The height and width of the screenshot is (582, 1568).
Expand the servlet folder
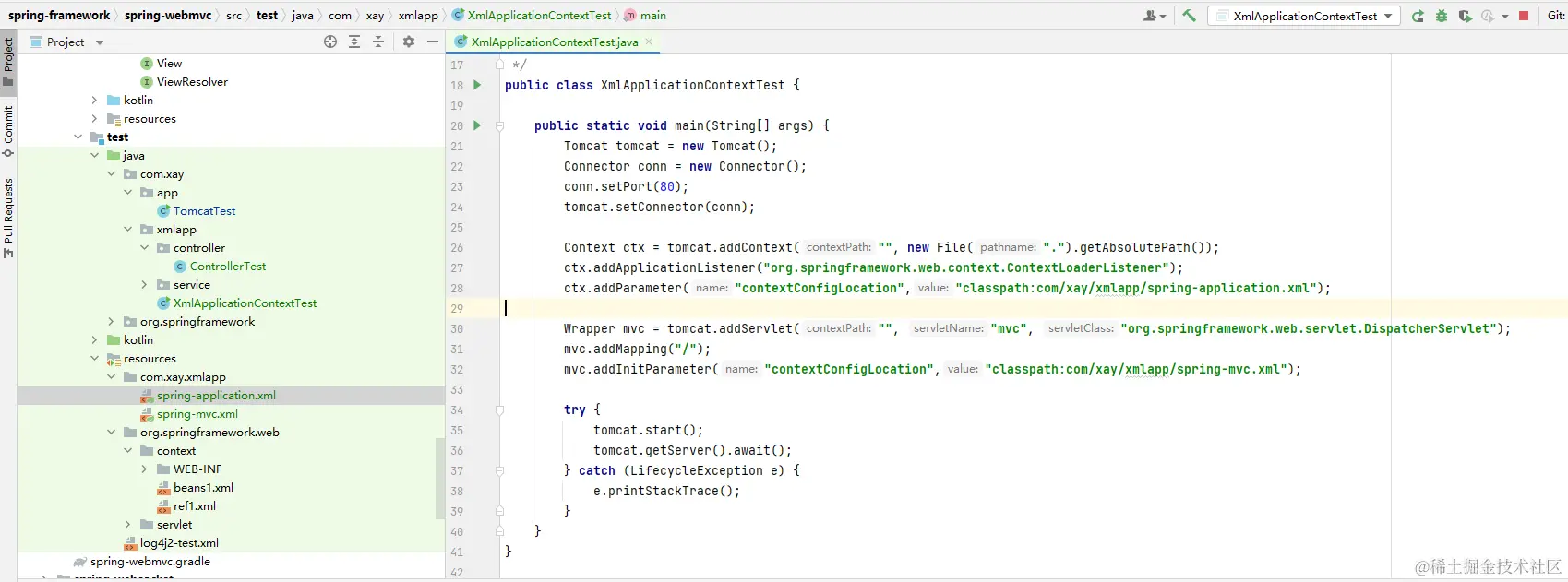coord(127,525)
